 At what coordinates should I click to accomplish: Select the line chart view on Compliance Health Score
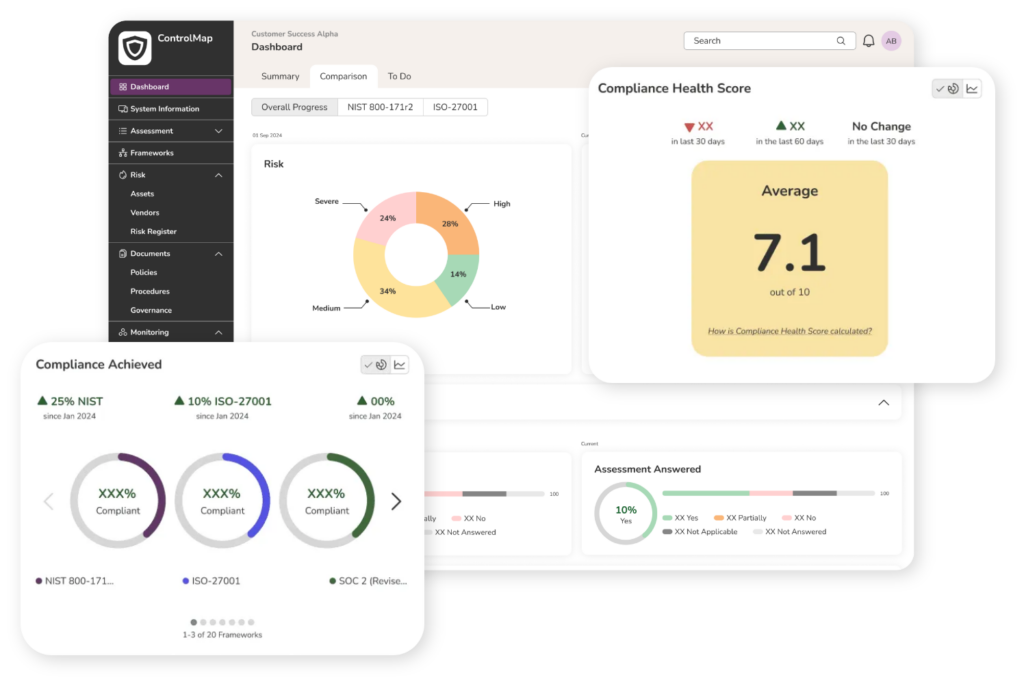tap(972, 88)
